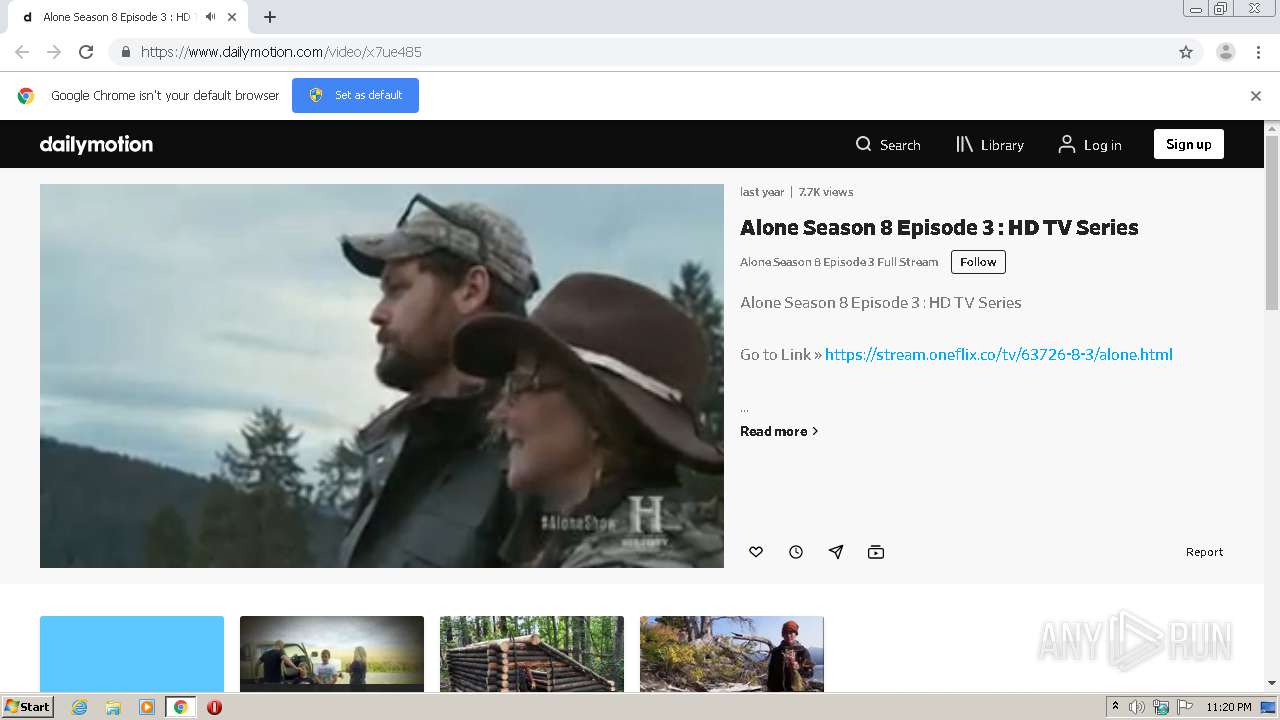Open the Action Center flag icon
The width and height of the screenshot is (1280, 720).
point(1184,707)
